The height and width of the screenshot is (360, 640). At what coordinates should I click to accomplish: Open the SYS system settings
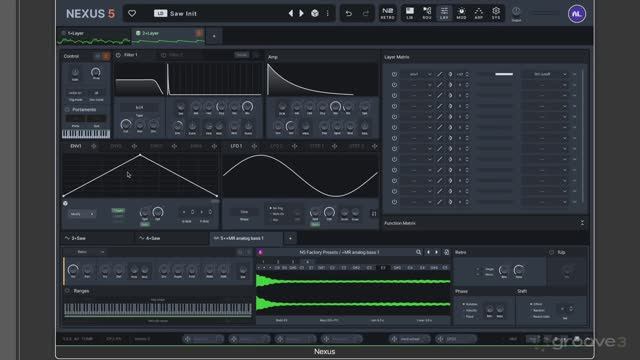point(496,13)
